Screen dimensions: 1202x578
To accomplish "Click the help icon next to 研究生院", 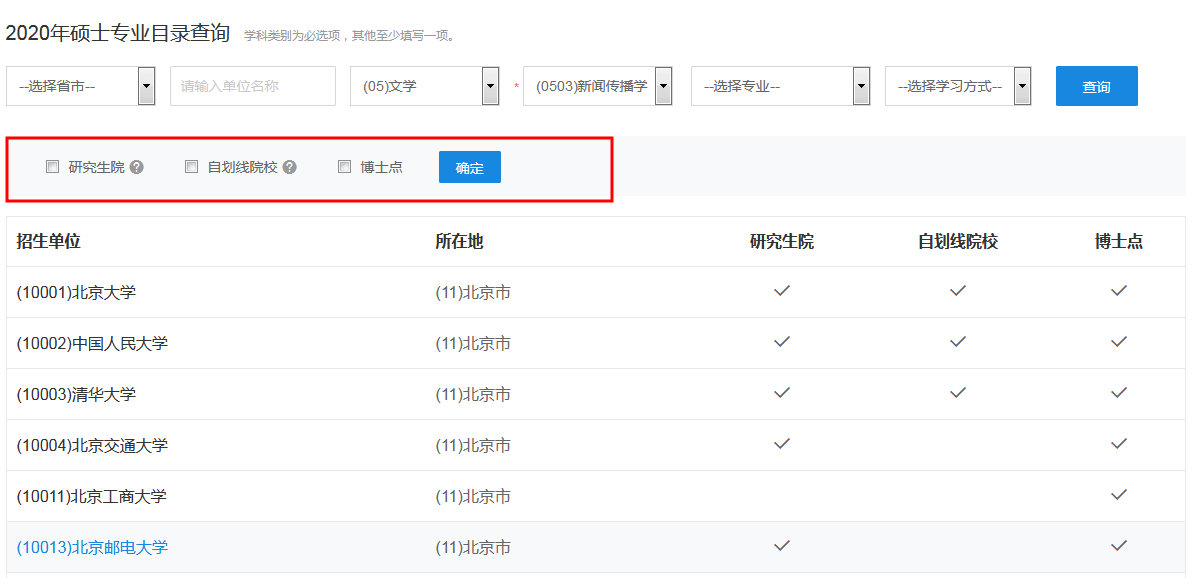I will pyautogui.click(x=137, y=167).
